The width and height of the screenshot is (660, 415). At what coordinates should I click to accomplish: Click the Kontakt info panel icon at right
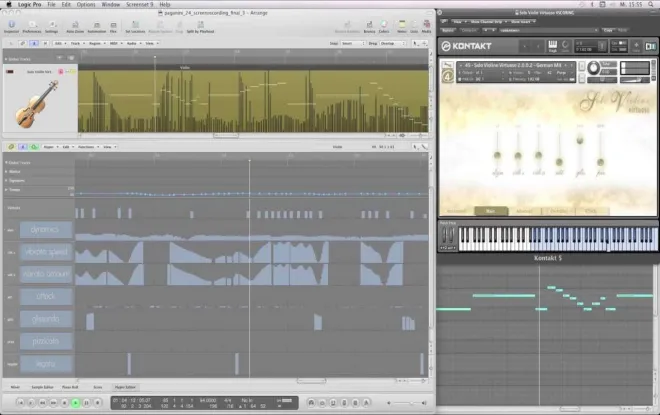click(x=650, y=46)
